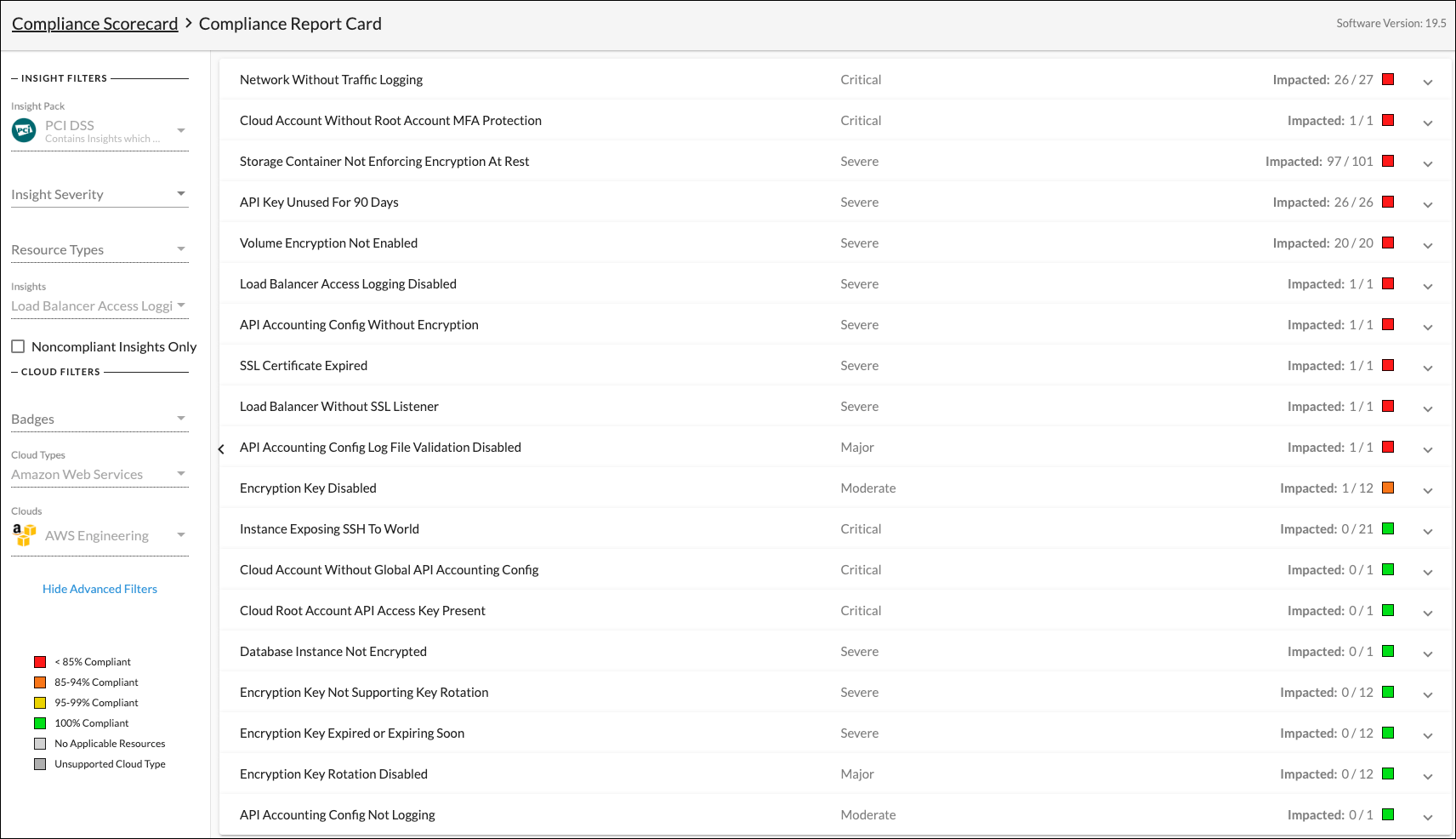Click the red square next to SSL Certificate Expired
Screen dimensions: 1456x839
click(1388, 365)
